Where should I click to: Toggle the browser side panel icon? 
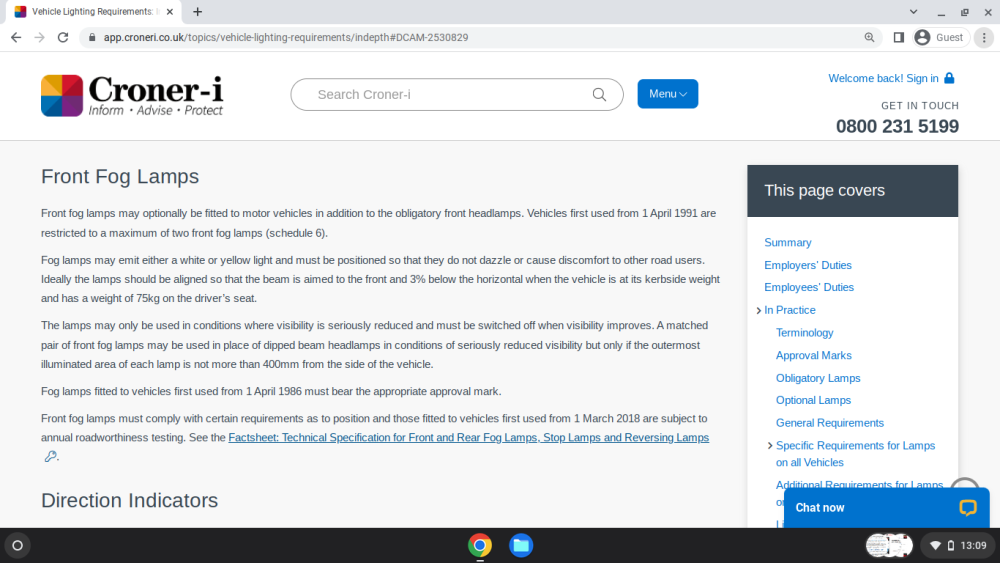(x=899, y=38)
